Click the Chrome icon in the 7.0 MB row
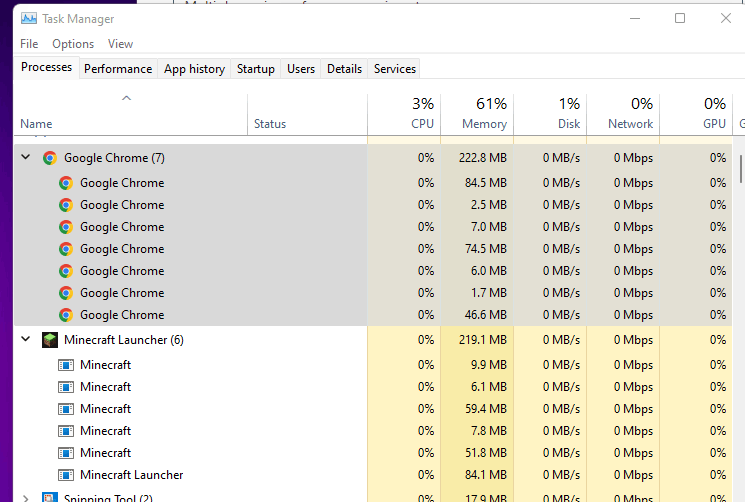This screenshot has width=745, height=502. (66, 227)
